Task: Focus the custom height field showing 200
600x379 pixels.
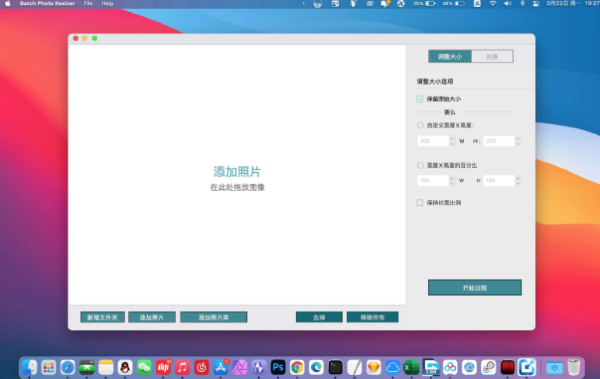Action: tap(499, 141)
